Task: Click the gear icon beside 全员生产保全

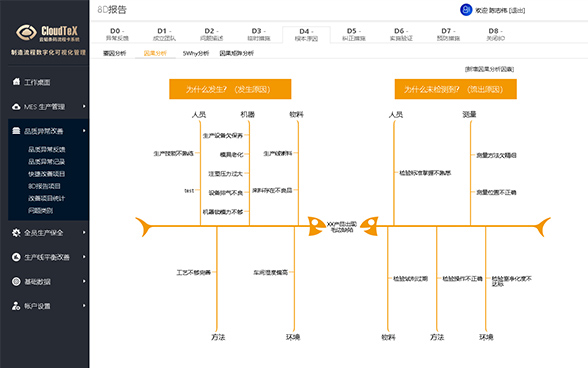Action: pos(16,233)
